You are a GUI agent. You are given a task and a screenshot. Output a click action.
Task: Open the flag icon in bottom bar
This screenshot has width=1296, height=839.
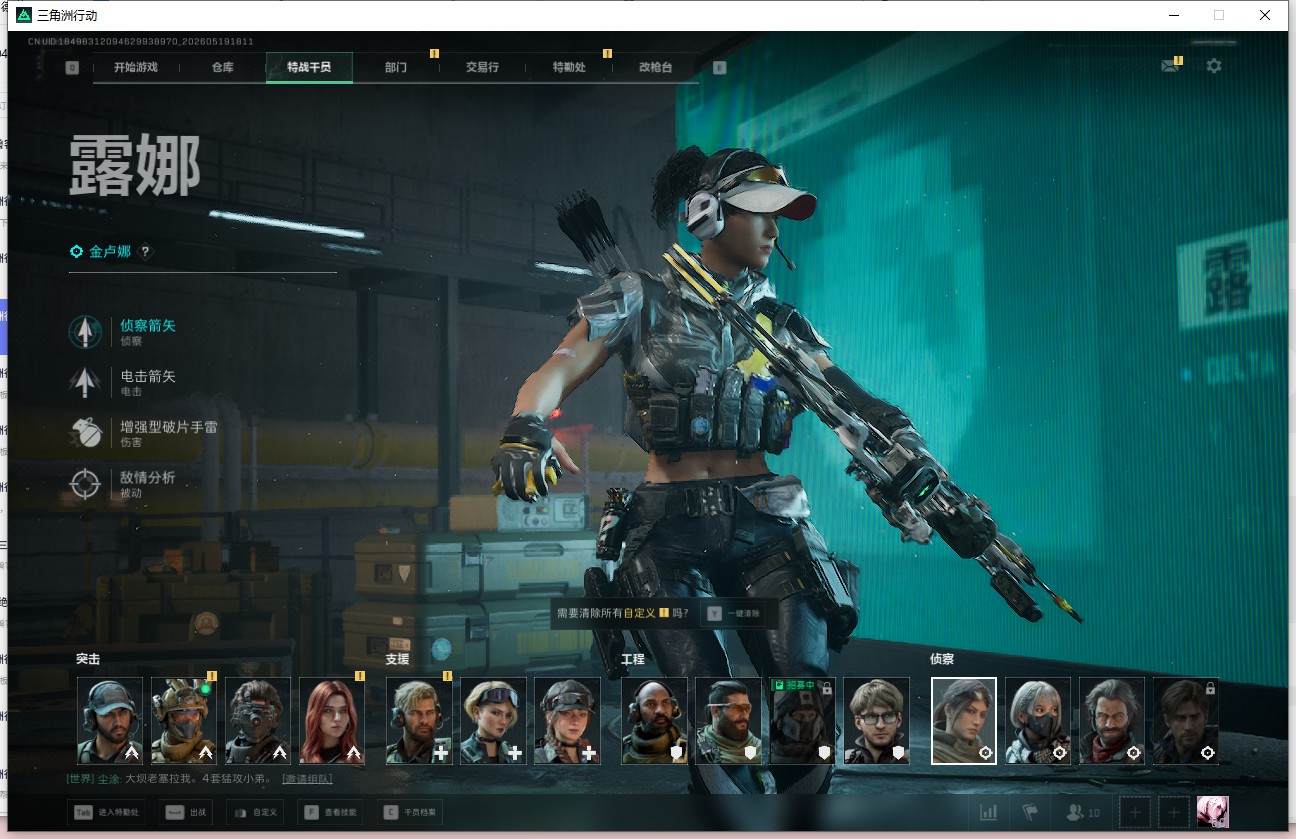coord(1030,812)
